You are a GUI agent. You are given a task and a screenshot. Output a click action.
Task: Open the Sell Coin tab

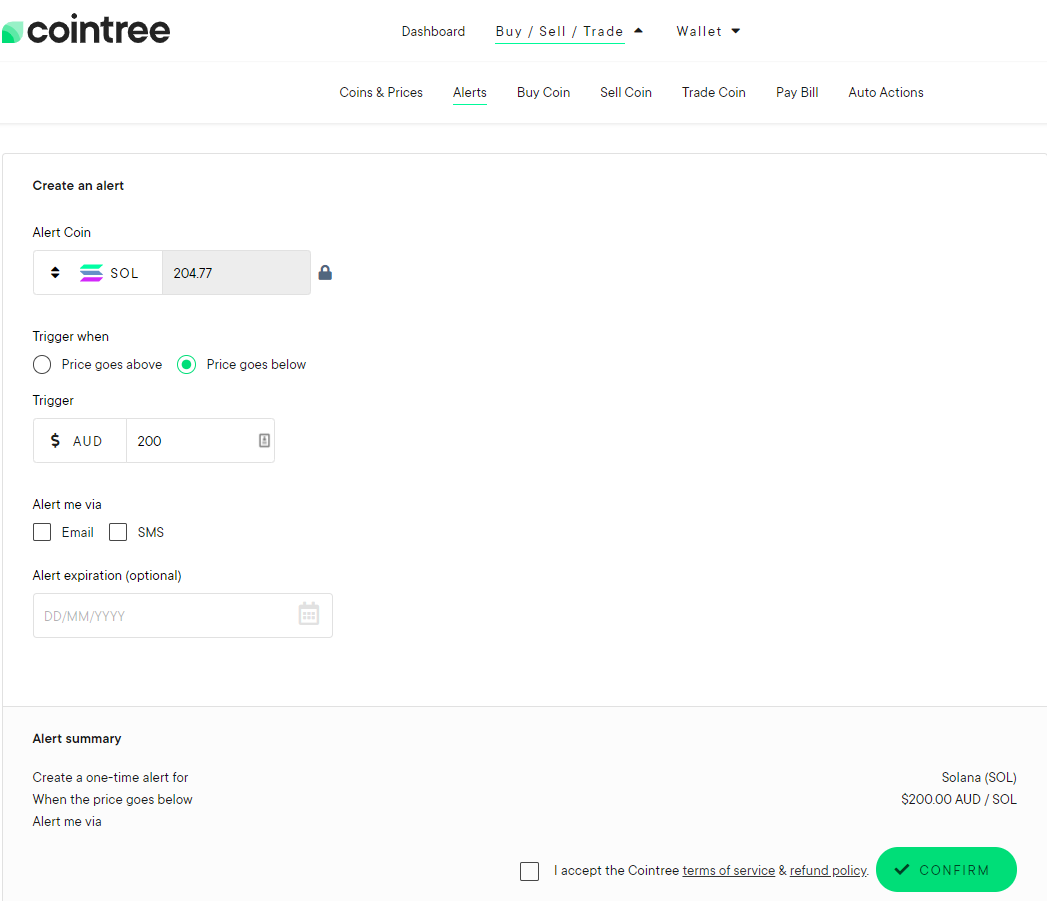(626, 92)
